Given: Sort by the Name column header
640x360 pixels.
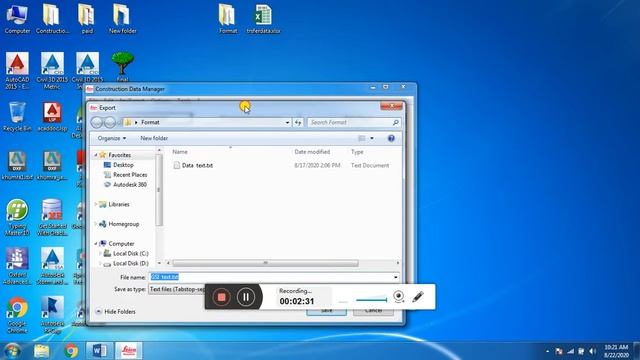Looking at the screenshot, I should click(180, 152).
